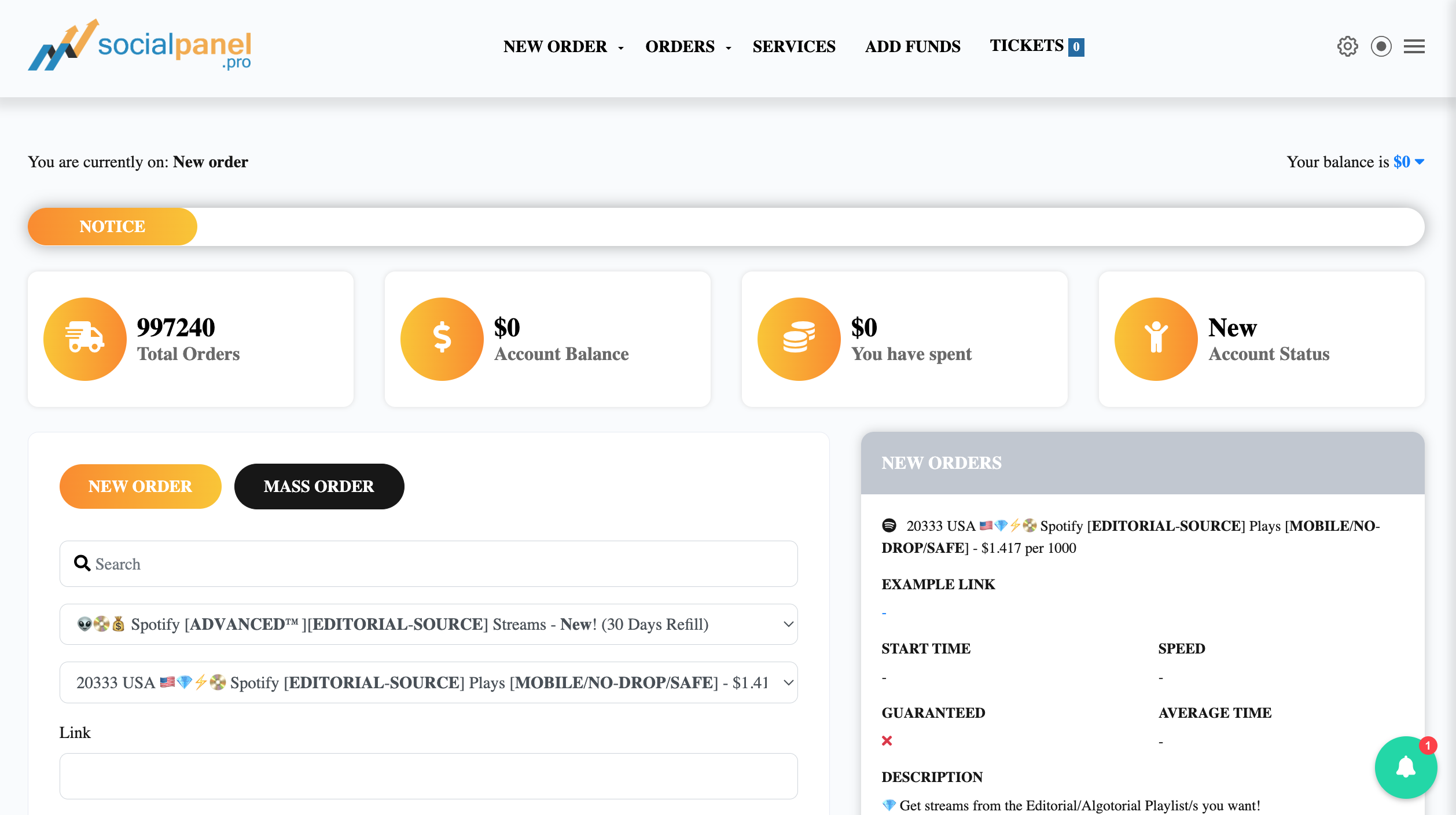
Task: Click the Account Status person icon
Action: click(1156, 339)
